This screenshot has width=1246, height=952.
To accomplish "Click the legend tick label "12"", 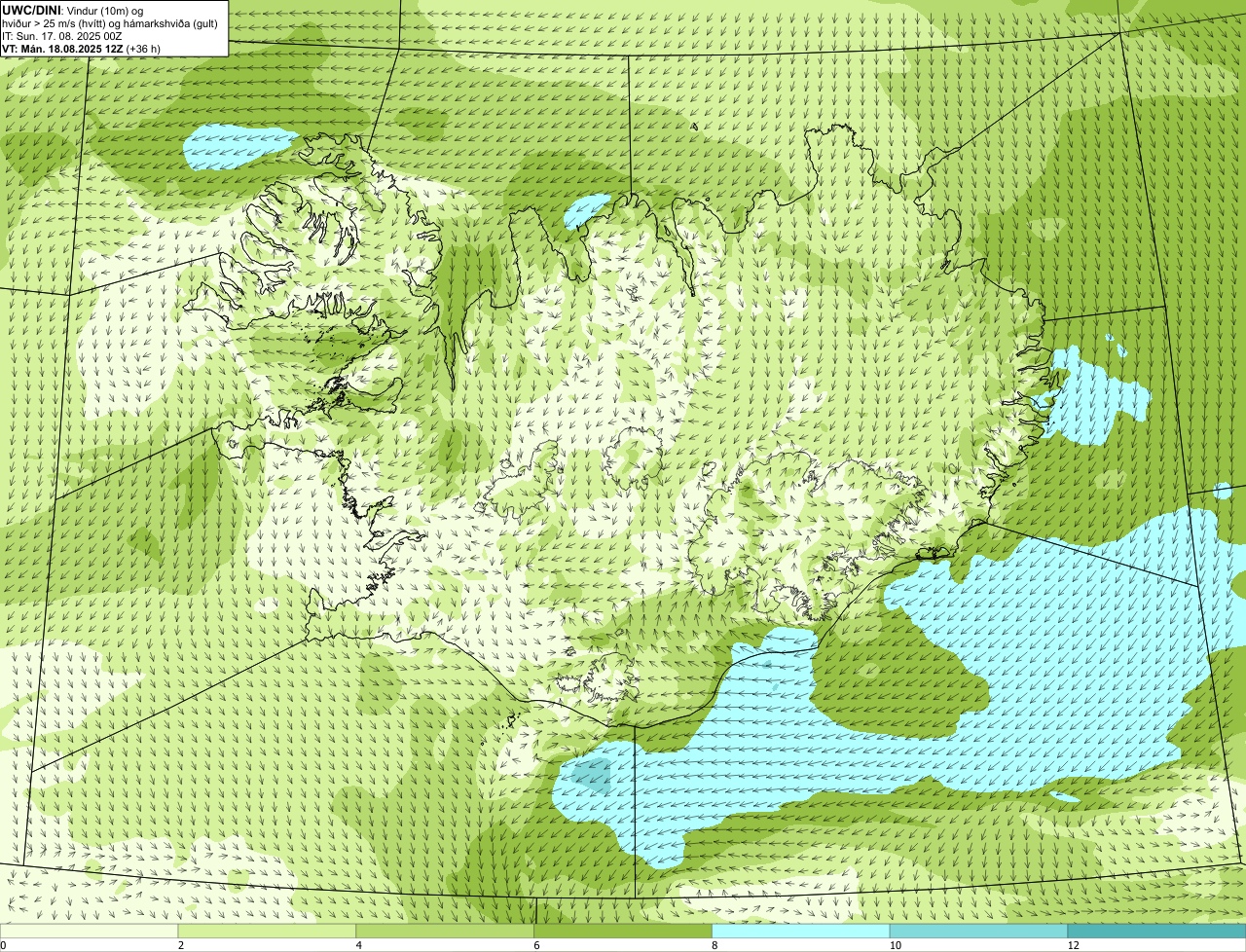I will tap(1073, 945).
